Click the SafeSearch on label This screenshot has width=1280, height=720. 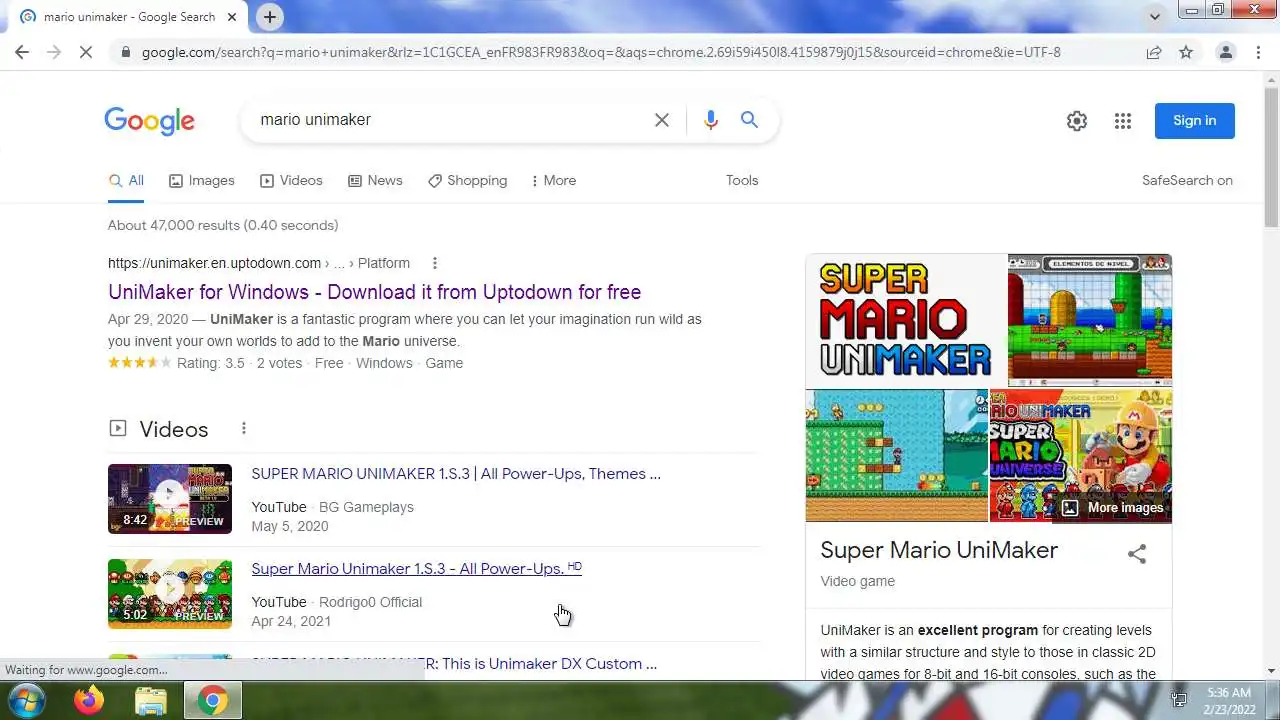pyautogui.click(x=1187, y=181)
